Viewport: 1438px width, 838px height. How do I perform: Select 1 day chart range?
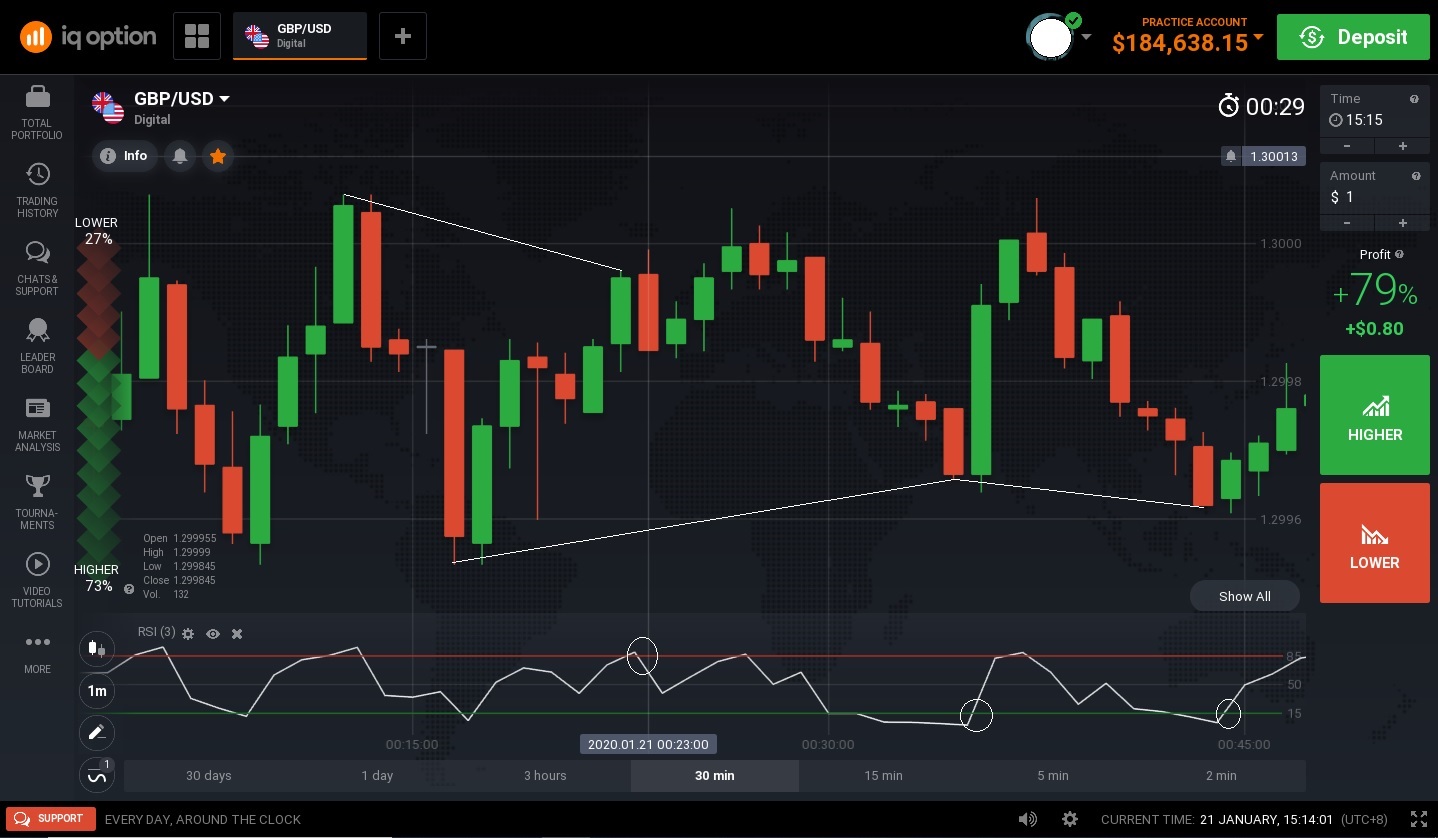tap(377, 775)
